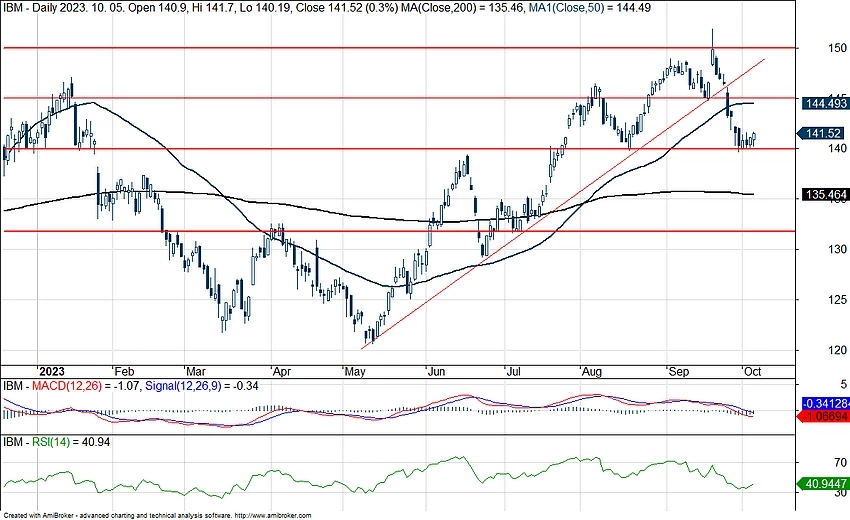Click the 40.9447 RSI value tag
The height and width of the screenshot is (520, 850).
click(824, 484)
